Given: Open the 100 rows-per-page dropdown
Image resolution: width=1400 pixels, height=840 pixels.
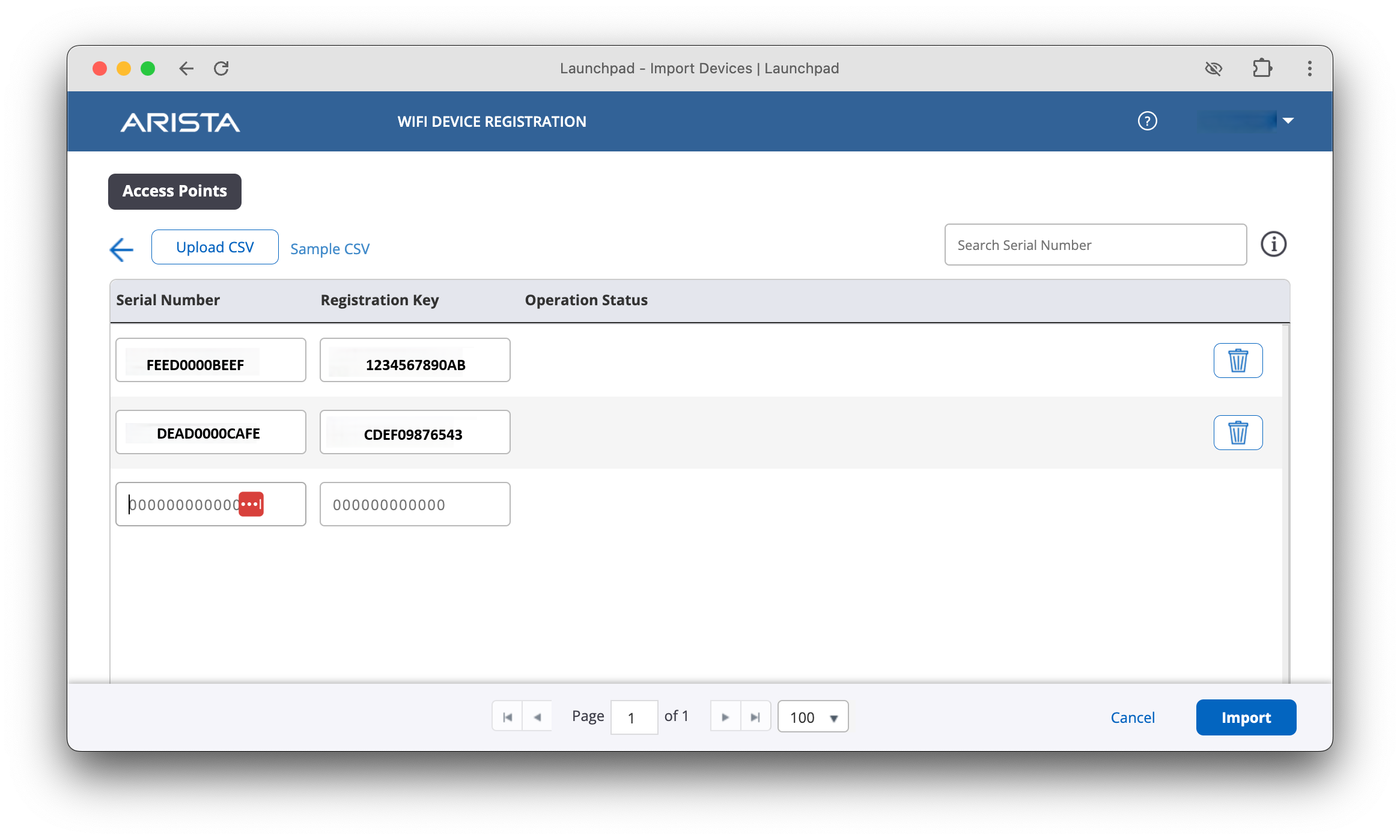Looking at the screenshot, I should tap(813, 717).
